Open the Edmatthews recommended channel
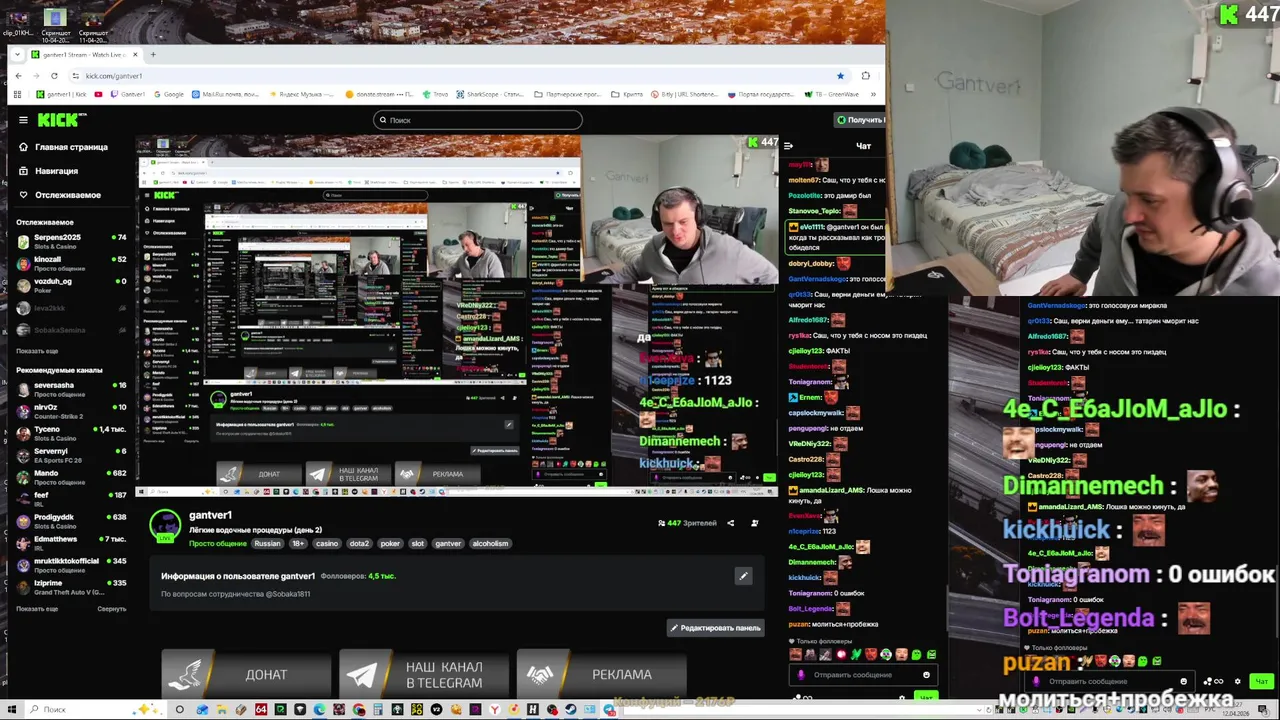Screen dimensions: 1280x720 pyautogui.click(x=71, y=543)
